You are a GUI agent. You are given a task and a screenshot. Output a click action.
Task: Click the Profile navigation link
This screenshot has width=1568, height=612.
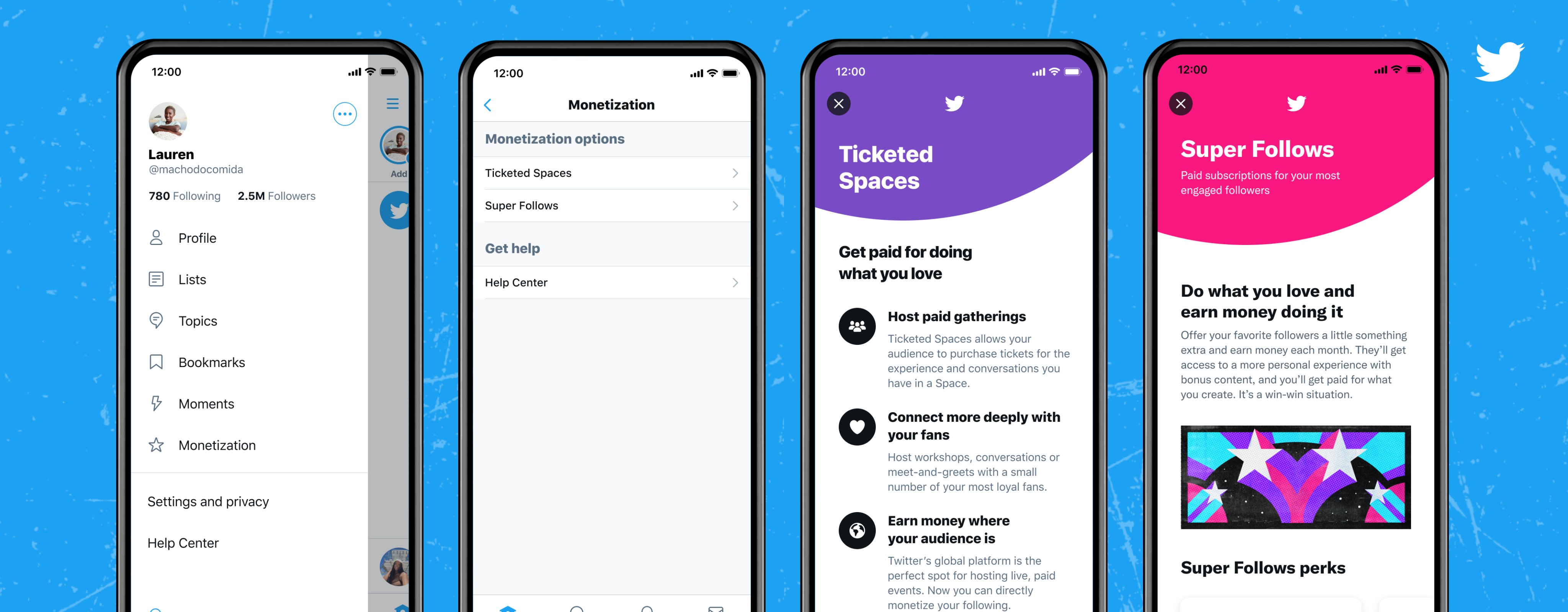tap(198, 238)
